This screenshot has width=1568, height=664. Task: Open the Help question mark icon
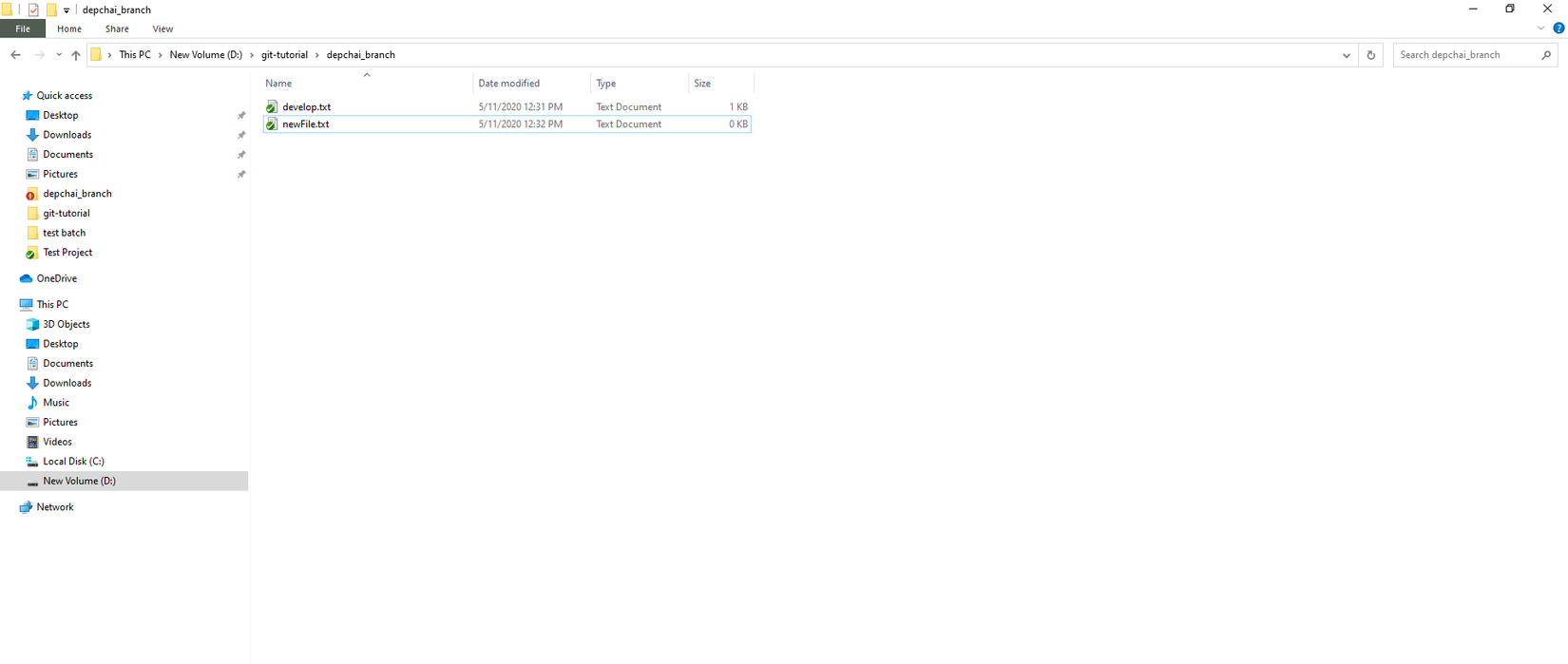pos(1558,28)
